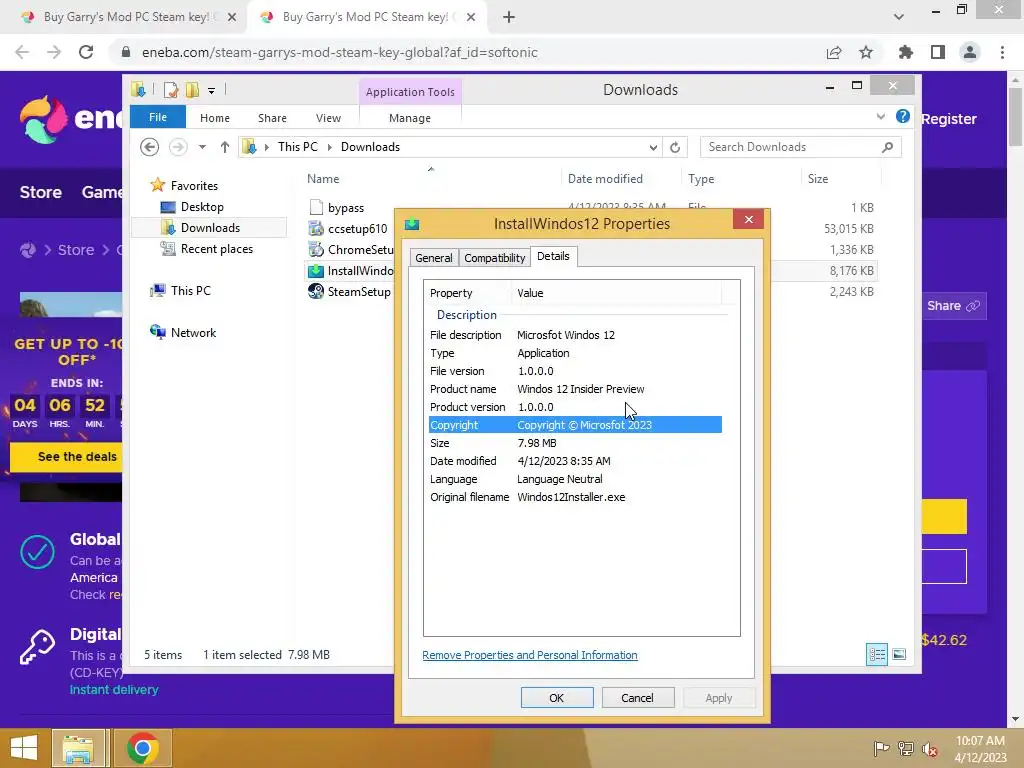Viewport: 1024px width, 768px height.
Task: Open the Manage ribbon tab
Action: (x=409, y=118)
